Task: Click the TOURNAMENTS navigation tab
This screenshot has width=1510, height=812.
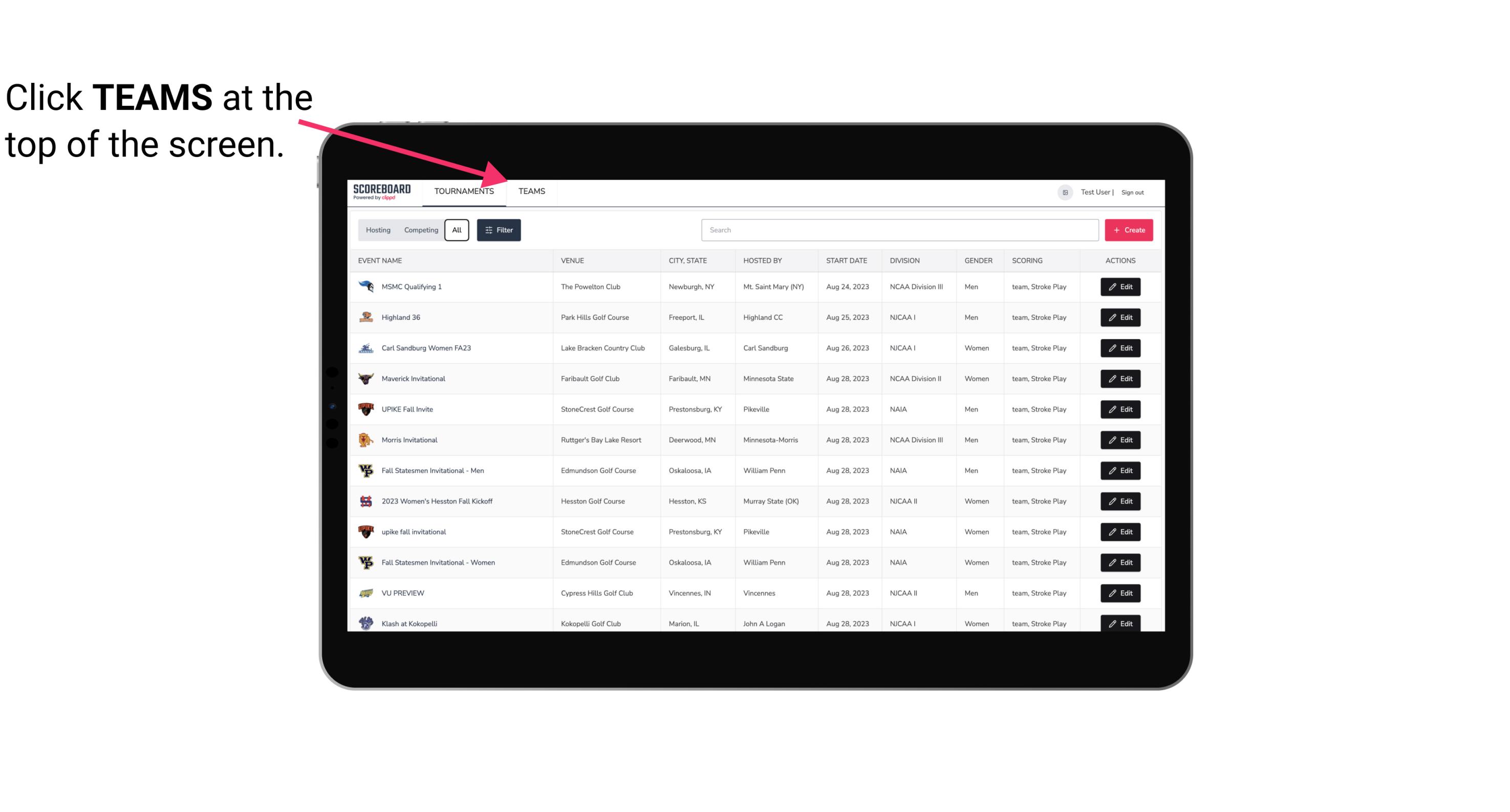Action: [x=464, y=191]
